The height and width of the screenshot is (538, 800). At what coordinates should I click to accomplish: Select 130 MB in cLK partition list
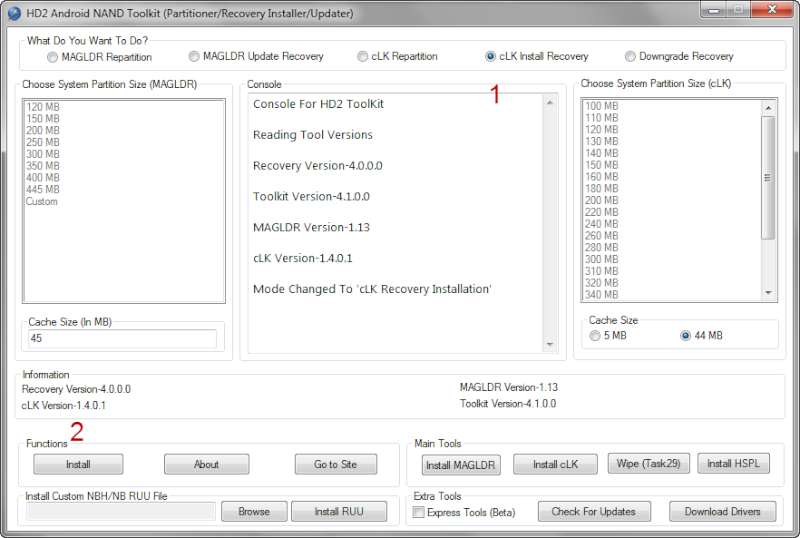click(x=602, y=141)
